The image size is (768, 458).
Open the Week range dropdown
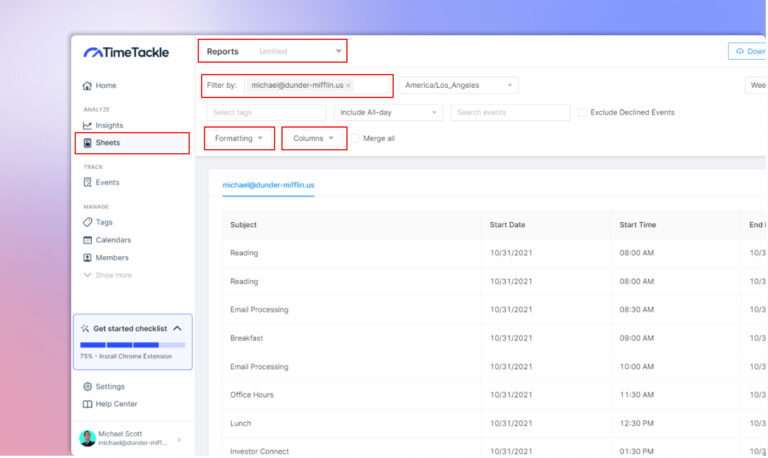point(756,85)
